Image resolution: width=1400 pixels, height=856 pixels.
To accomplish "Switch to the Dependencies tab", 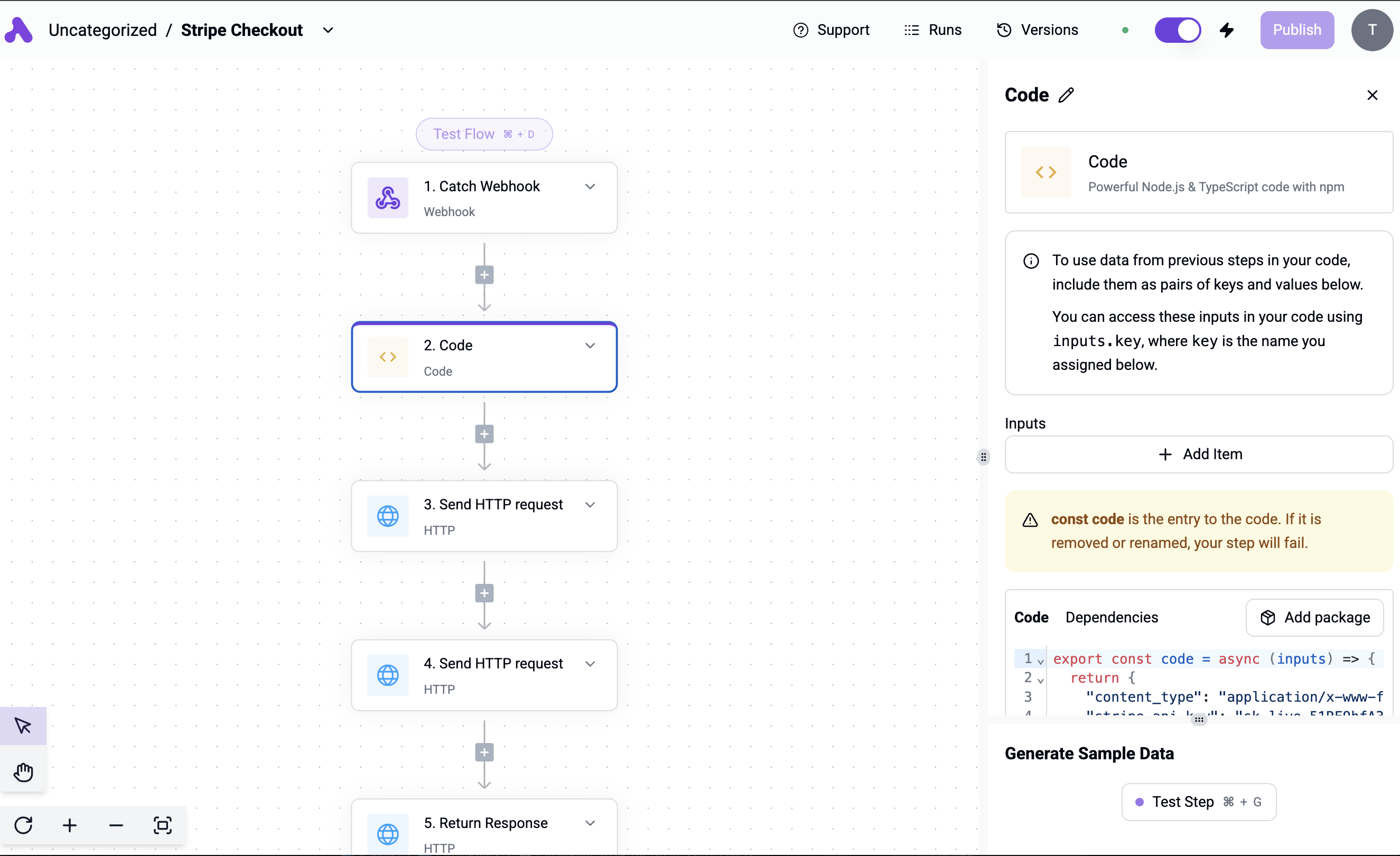I will (1112, 617).
